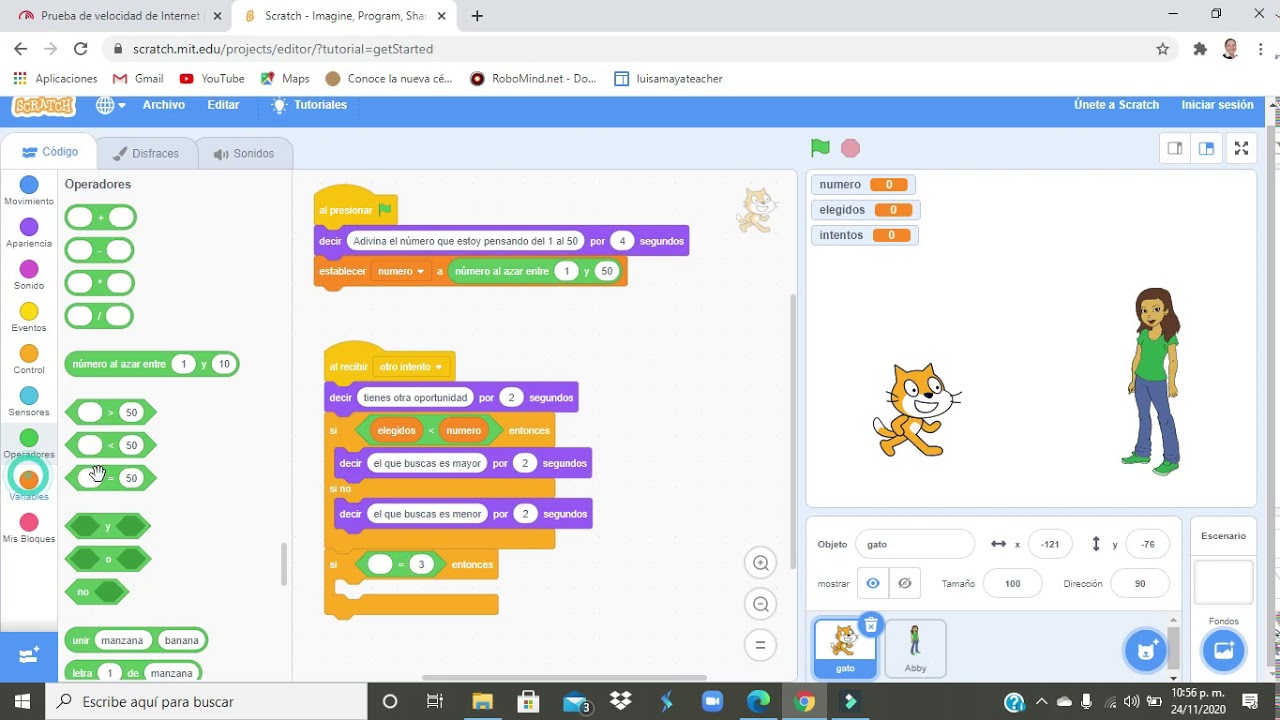Open the RoboMind.net bookmark
The height and width of the screenshot is (720, 1280).
tap(533, 78)
